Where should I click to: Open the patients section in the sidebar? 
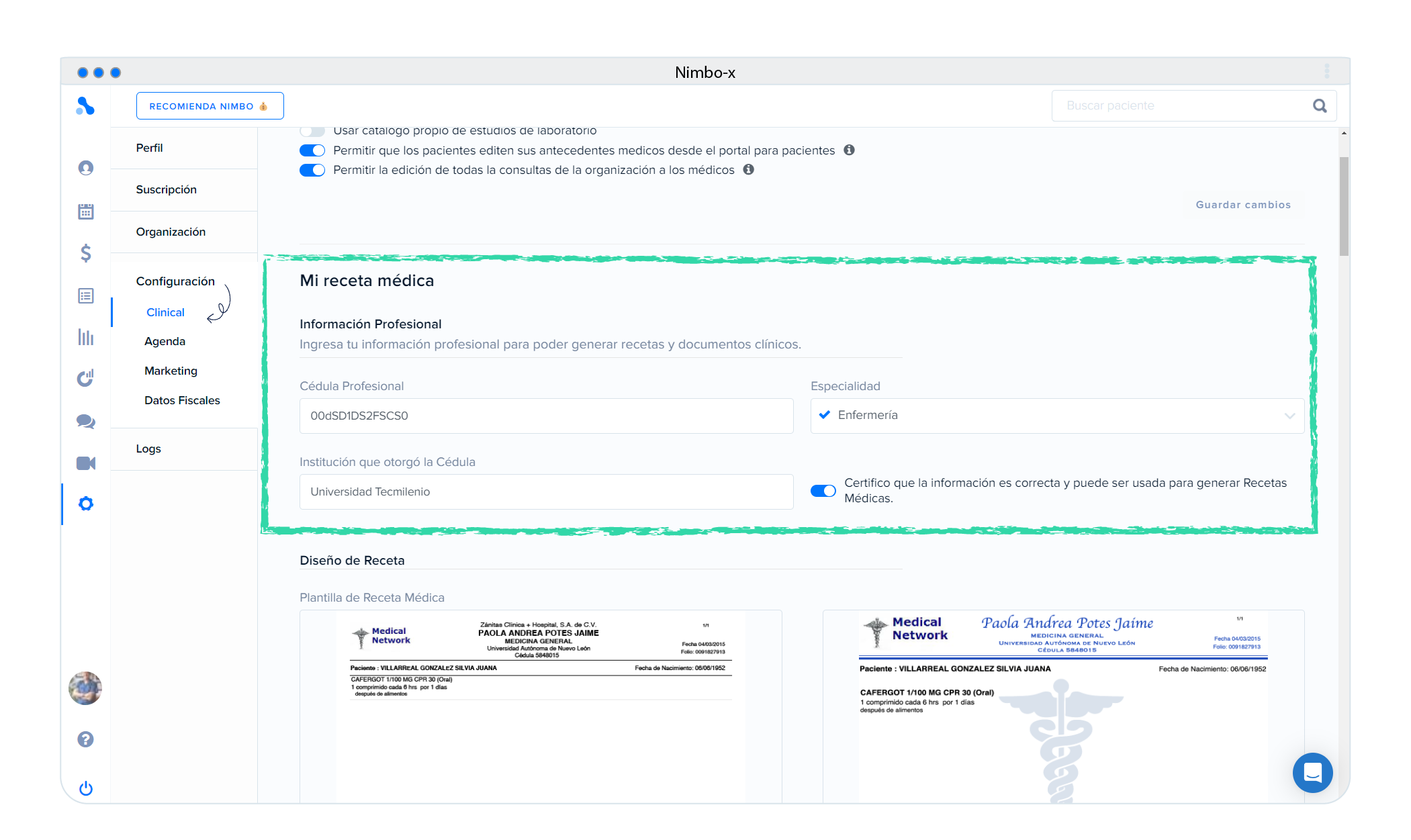pyautogui.click(x=85, y=168)
